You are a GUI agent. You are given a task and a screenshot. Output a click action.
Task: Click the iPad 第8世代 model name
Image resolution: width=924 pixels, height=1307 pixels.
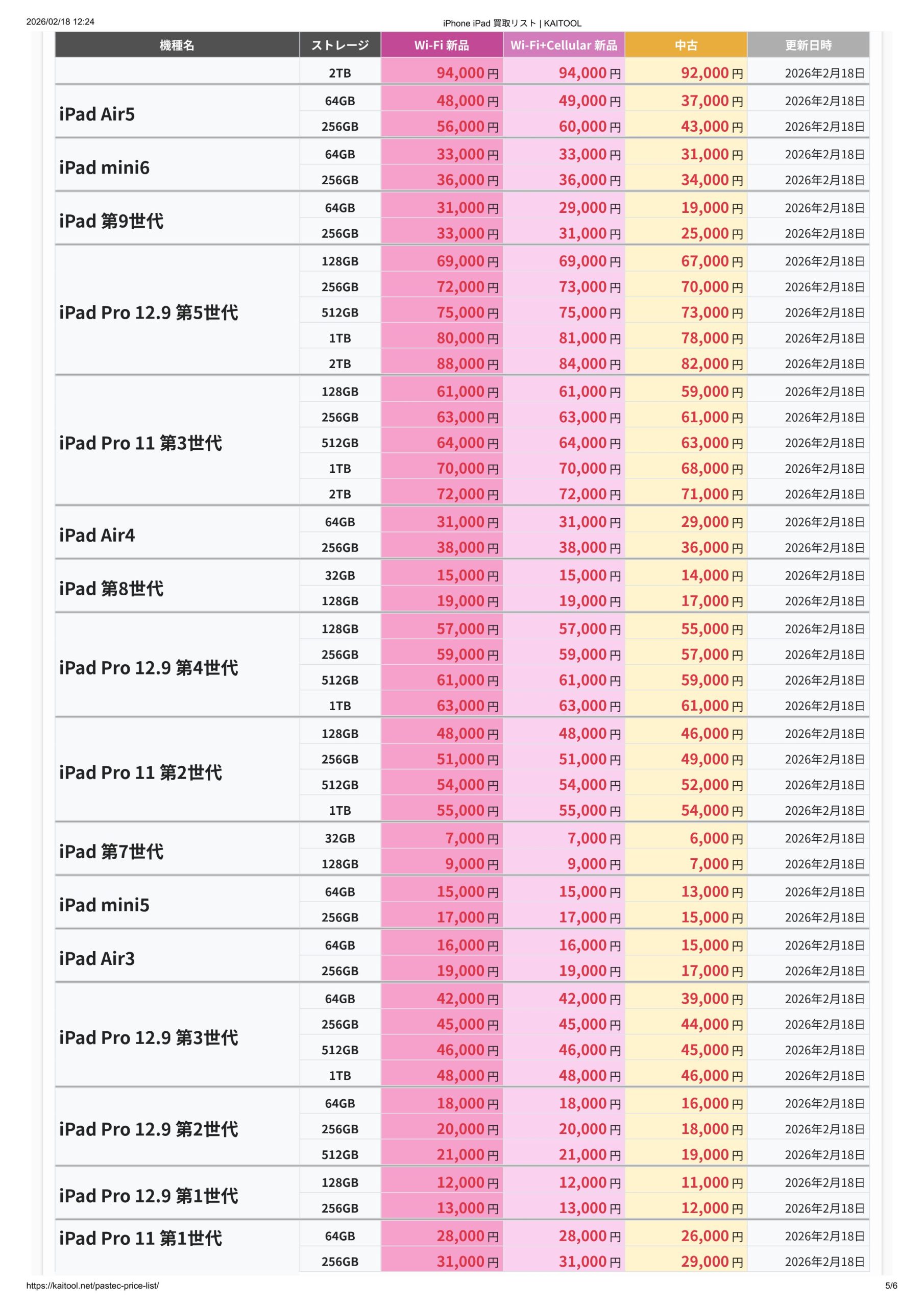pos(112,588)
